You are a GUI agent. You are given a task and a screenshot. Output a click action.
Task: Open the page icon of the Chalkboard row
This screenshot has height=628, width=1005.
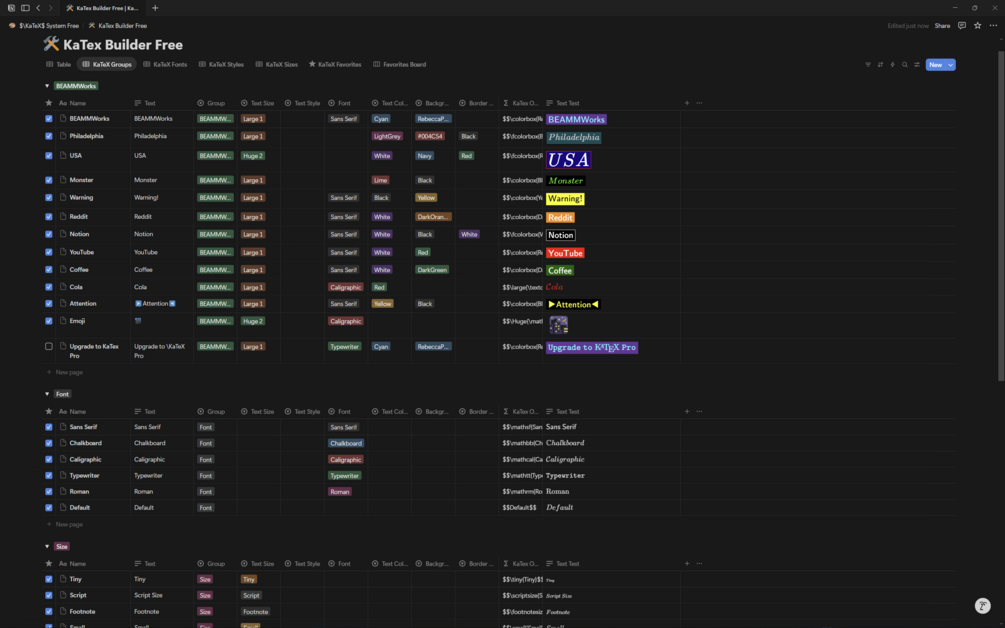coord(63,443)
